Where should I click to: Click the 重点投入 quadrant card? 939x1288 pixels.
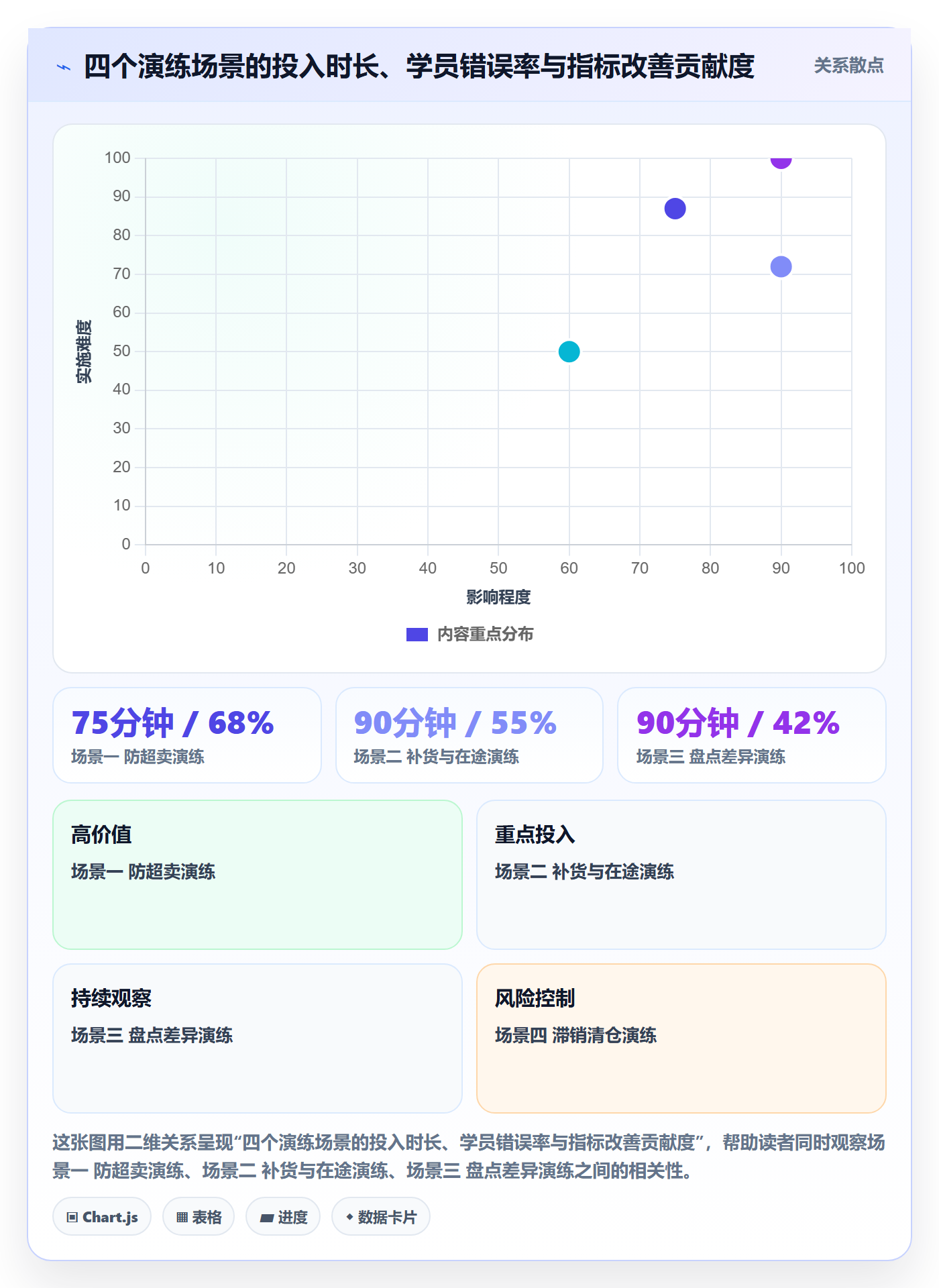point(681,875)
